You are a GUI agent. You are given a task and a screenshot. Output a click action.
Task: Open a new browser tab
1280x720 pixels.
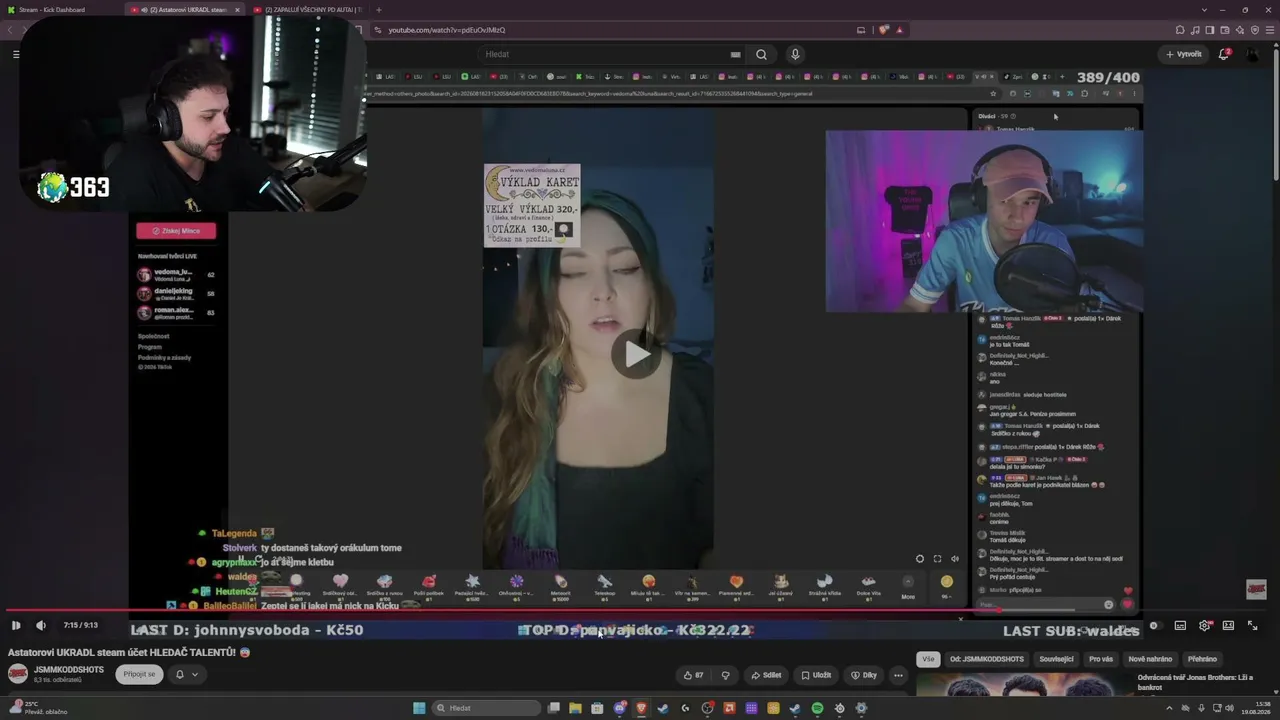[378, 9]
